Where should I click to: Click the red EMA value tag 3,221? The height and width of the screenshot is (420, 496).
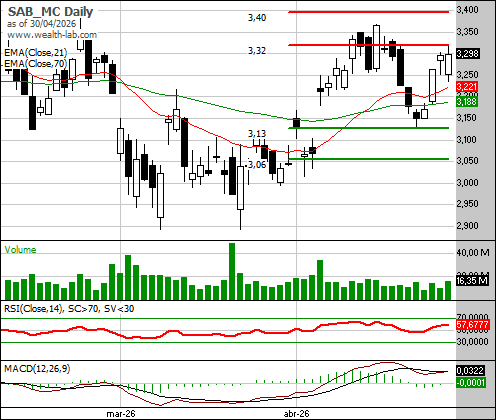[467, 87]
